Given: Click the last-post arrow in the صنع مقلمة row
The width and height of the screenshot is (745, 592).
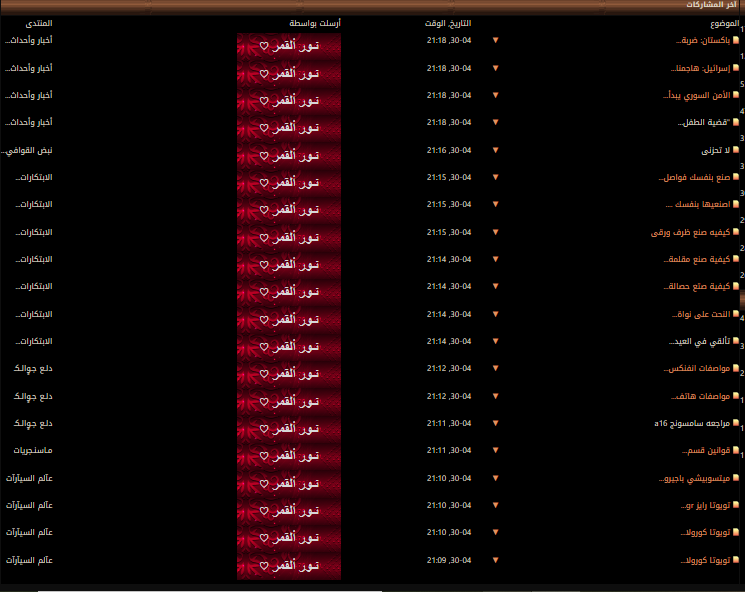Looking at the screenshot, I should 496,259.
